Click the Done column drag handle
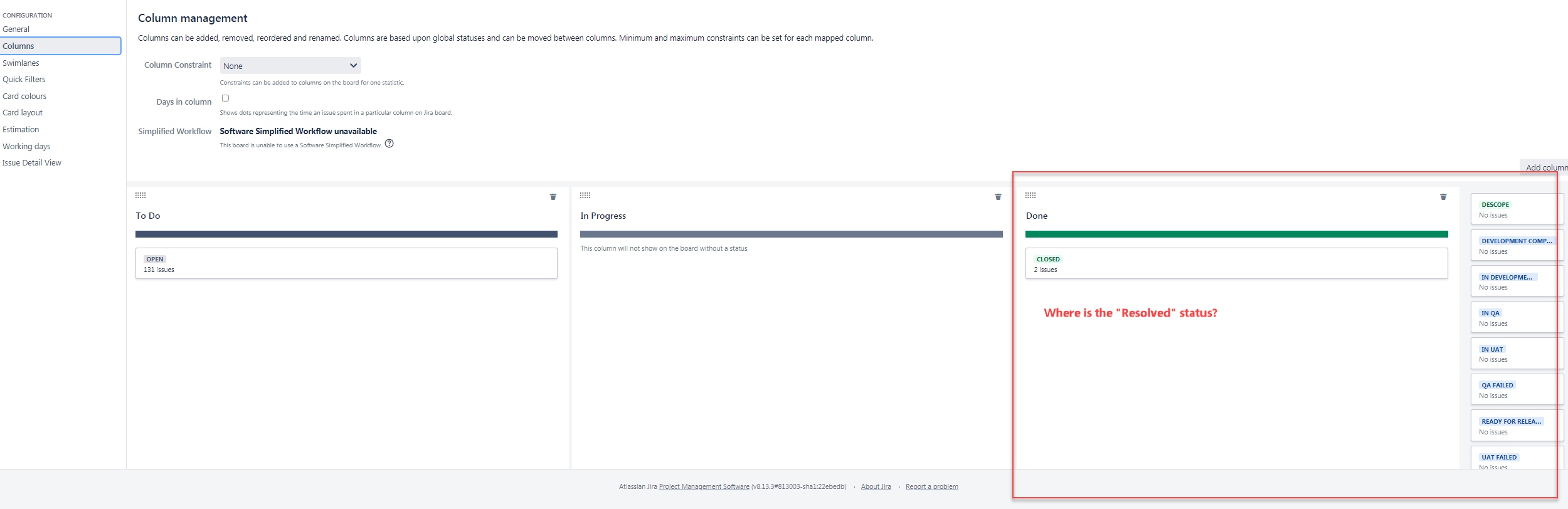 (x=1030, y=196)
